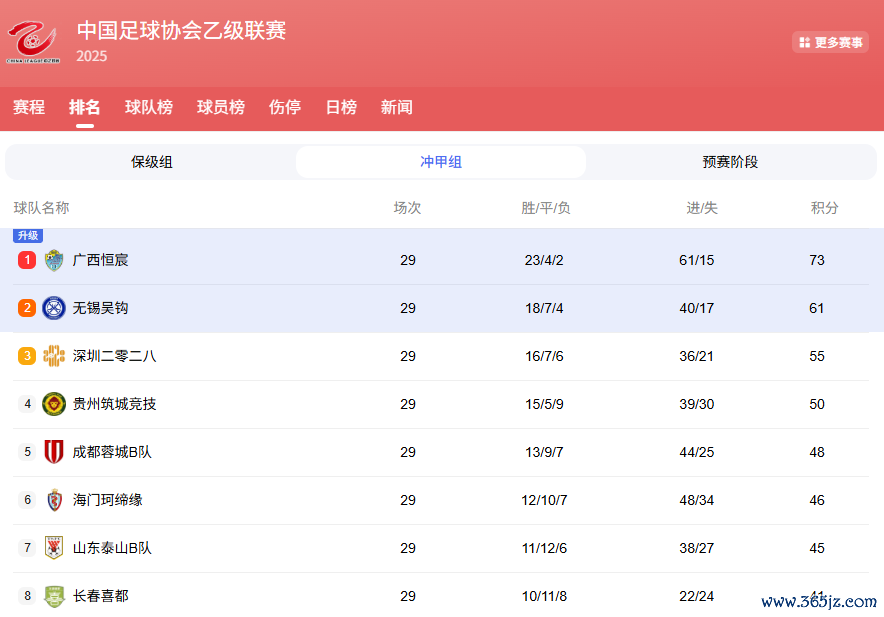Click the 无锡吴钩 team crest
The height and width of the screenshot is (617, 884).
[x=54, y=308]
